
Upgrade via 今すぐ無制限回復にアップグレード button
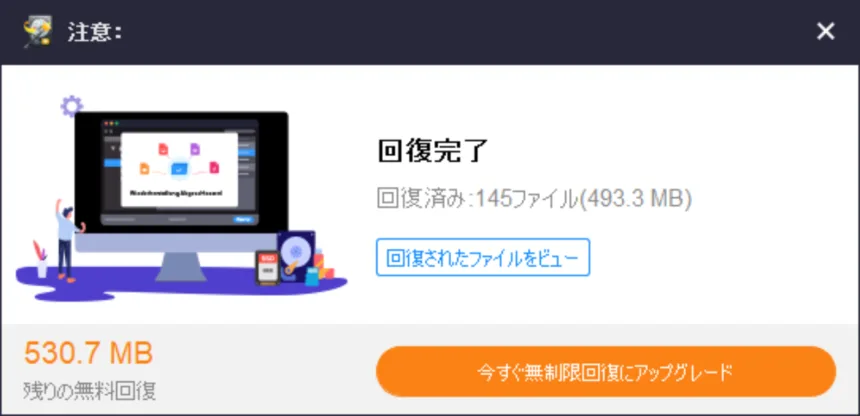click(606, 372)
